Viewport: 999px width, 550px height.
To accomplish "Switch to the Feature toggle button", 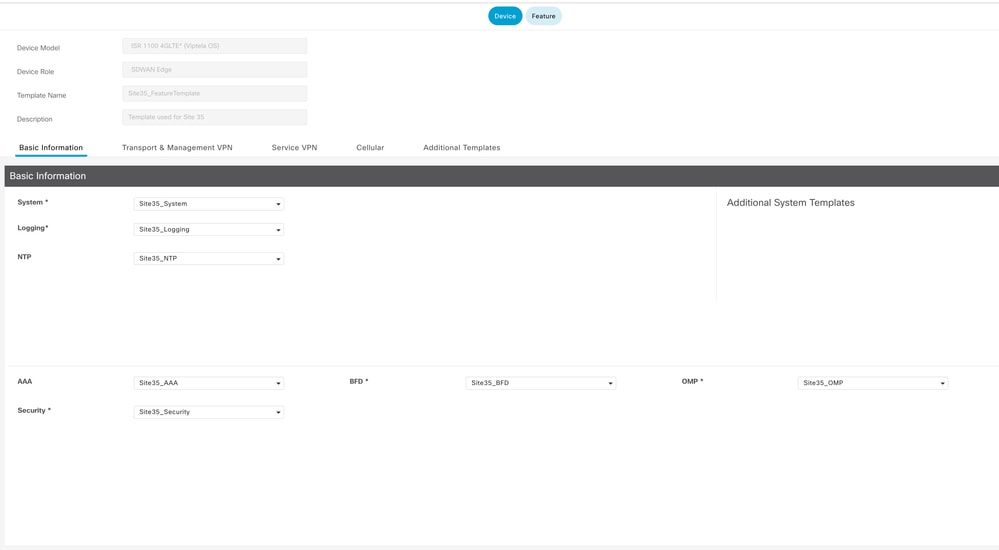I will tap(543, 16).
